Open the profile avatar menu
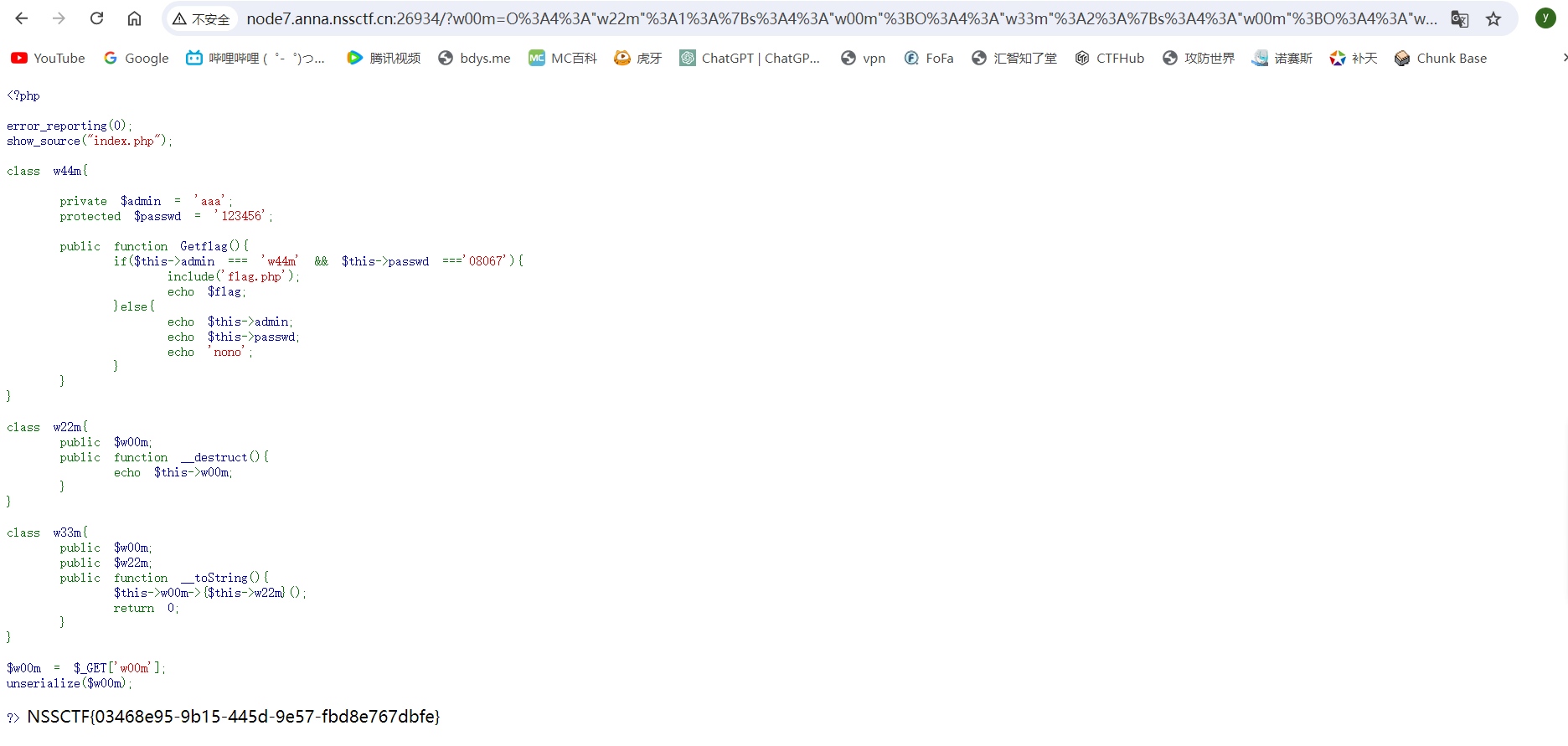Image resolution: width=1568 pixels, height=746 pixels. [1545, 18]
